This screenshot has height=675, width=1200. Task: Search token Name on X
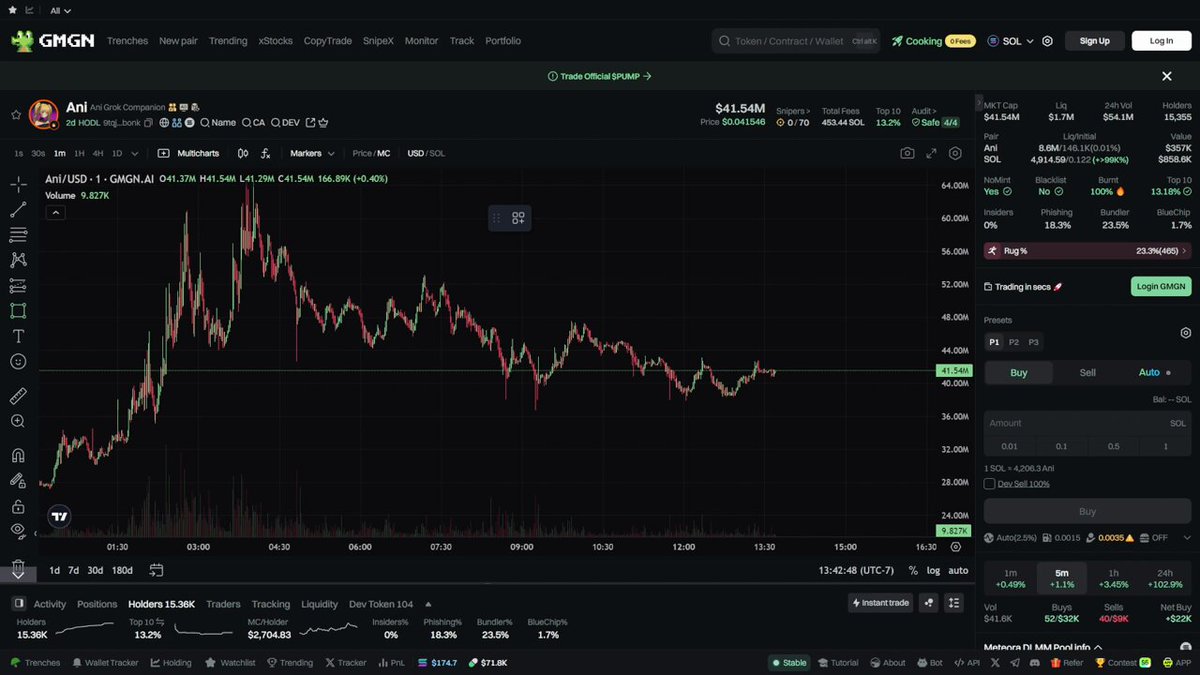(x=218, y=123)
